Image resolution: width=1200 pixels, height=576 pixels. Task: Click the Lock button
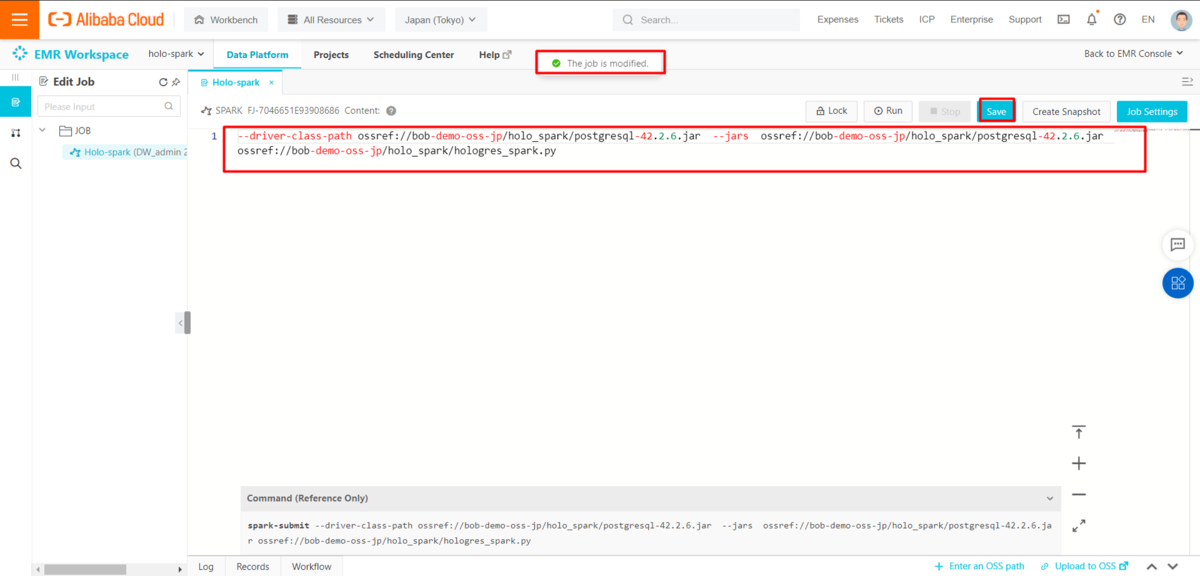831,111
